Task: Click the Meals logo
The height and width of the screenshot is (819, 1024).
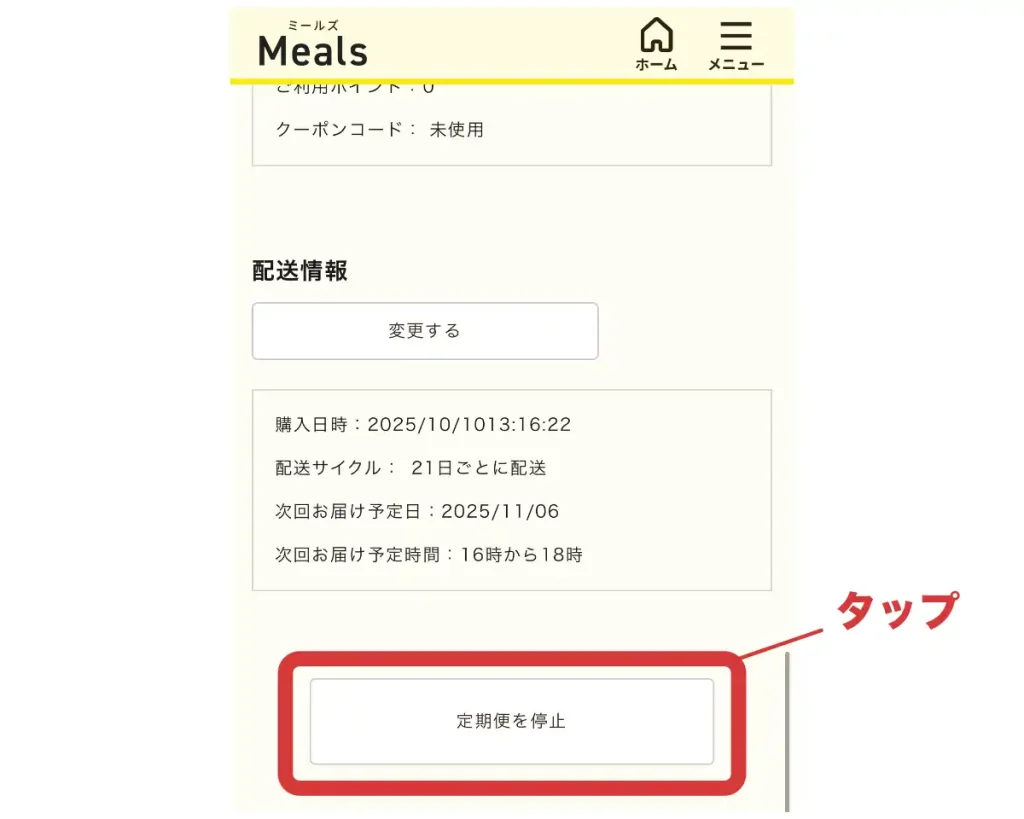Action: tap(313, 50)
